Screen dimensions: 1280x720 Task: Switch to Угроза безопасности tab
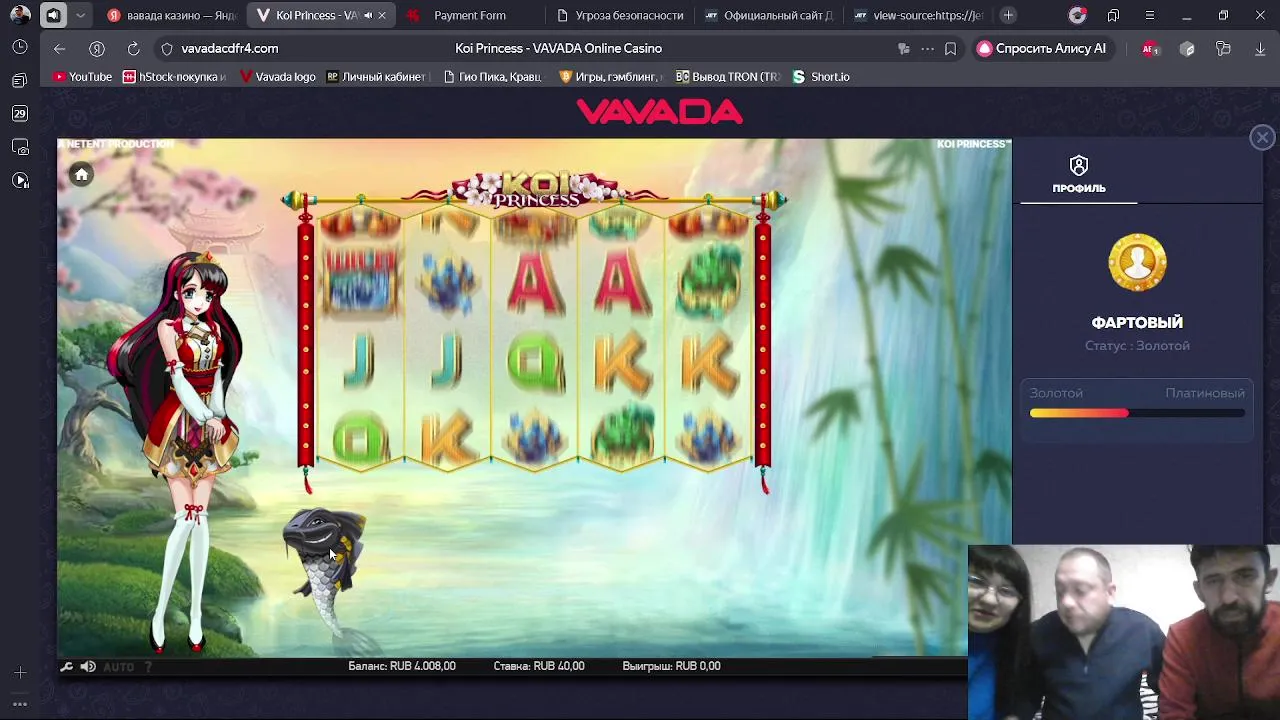pos(620,15)
